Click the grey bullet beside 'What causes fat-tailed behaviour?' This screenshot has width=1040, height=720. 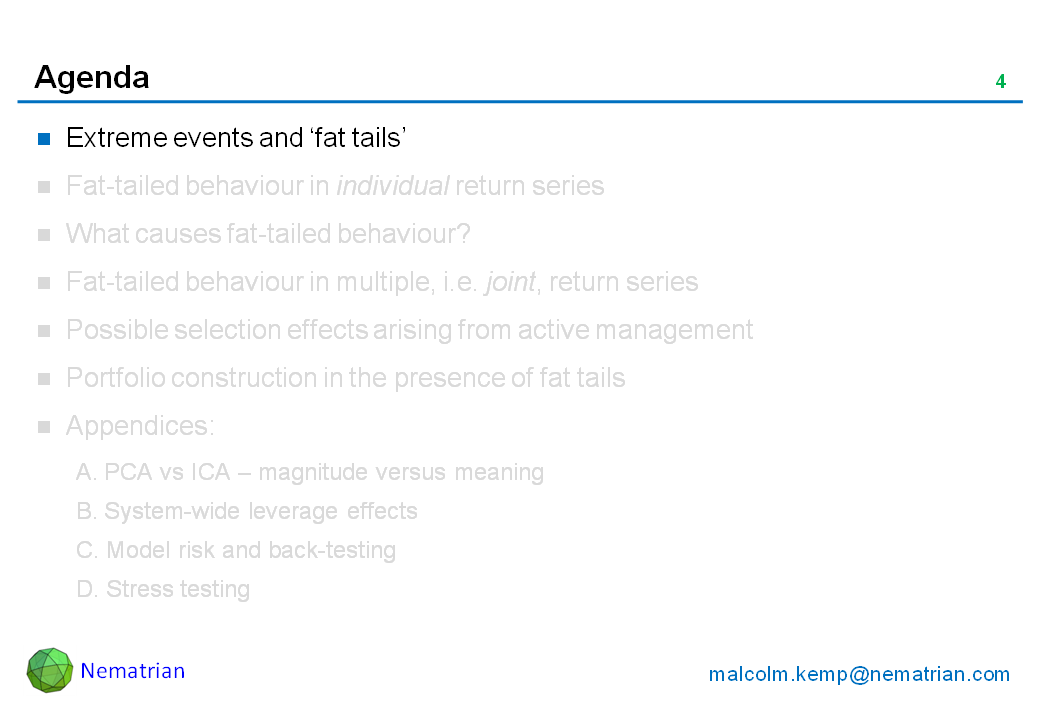click(x=44, y=235)
